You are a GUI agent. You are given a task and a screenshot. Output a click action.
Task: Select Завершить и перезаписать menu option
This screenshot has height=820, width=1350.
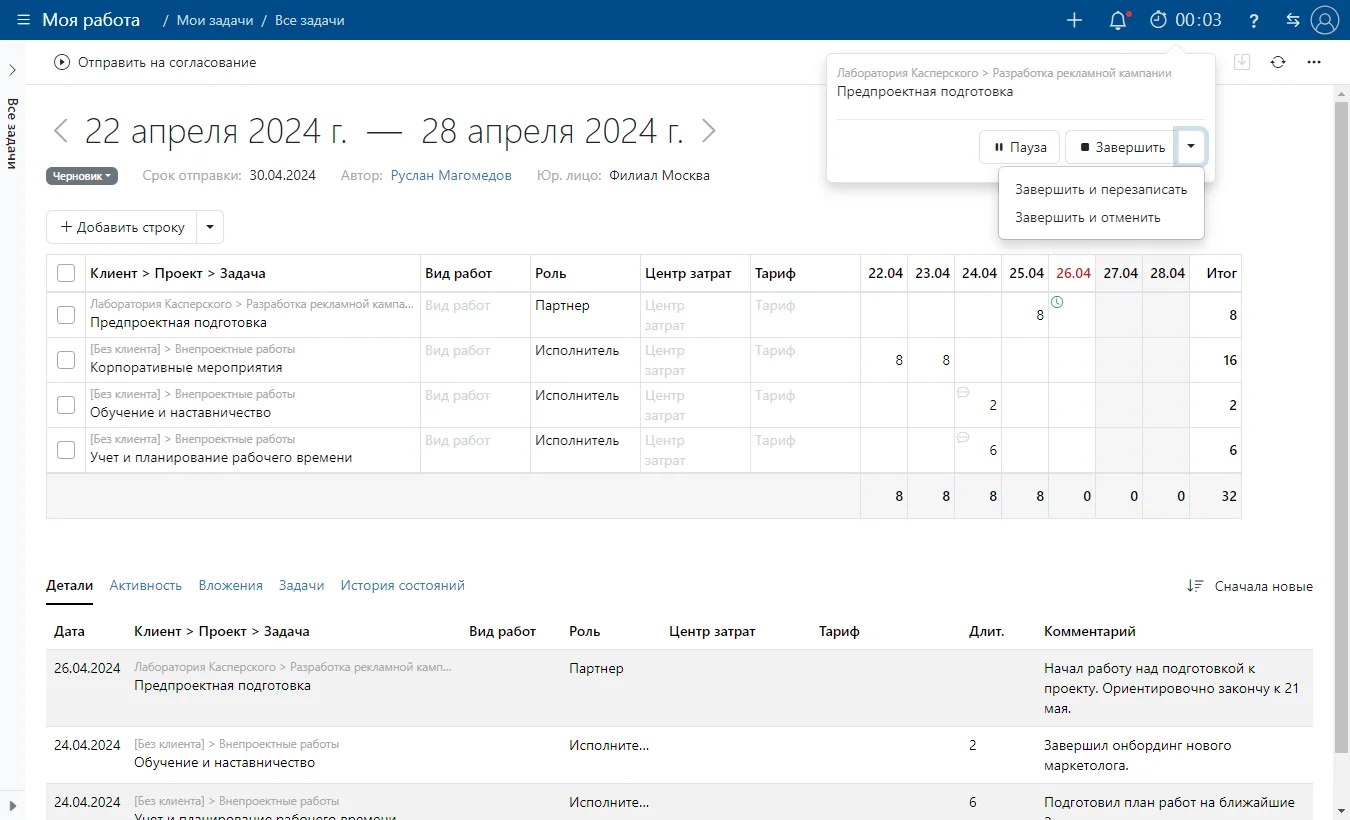click(x=1101, y=190)
